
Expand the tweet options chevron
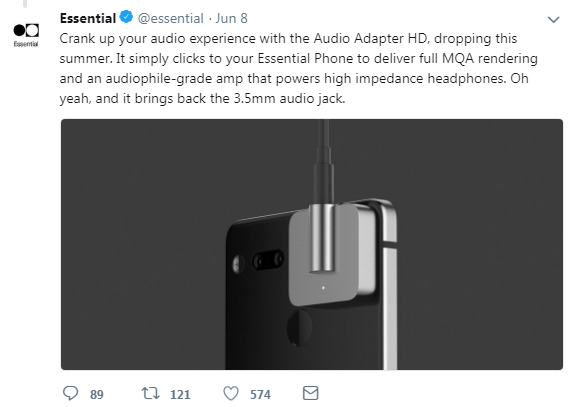click(x=554, y=19)
